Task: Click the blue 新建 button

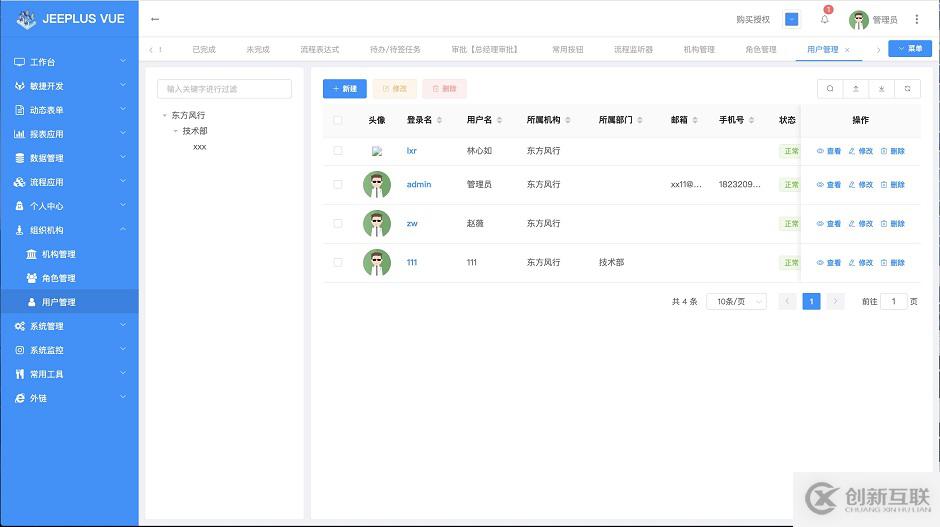Action: point(344,89)
